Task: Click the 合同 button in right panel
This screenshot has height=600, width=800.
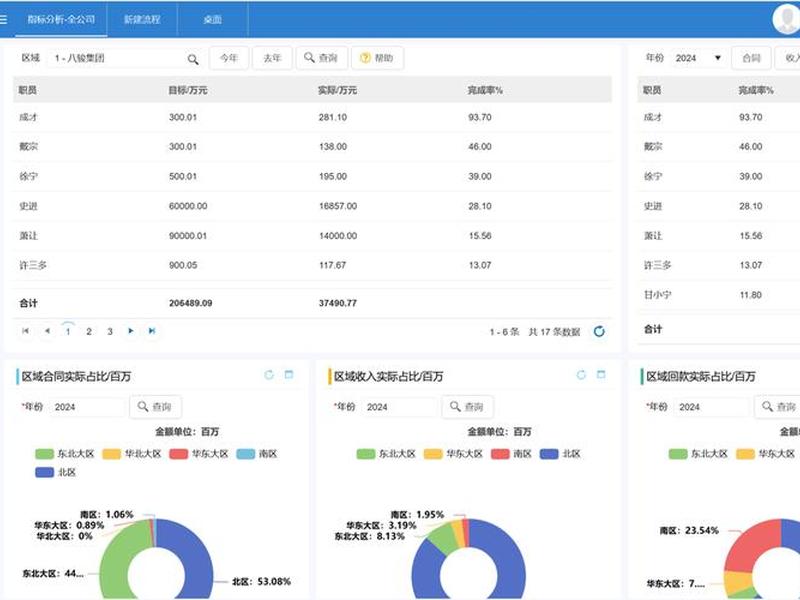Action: click(751, 58)
